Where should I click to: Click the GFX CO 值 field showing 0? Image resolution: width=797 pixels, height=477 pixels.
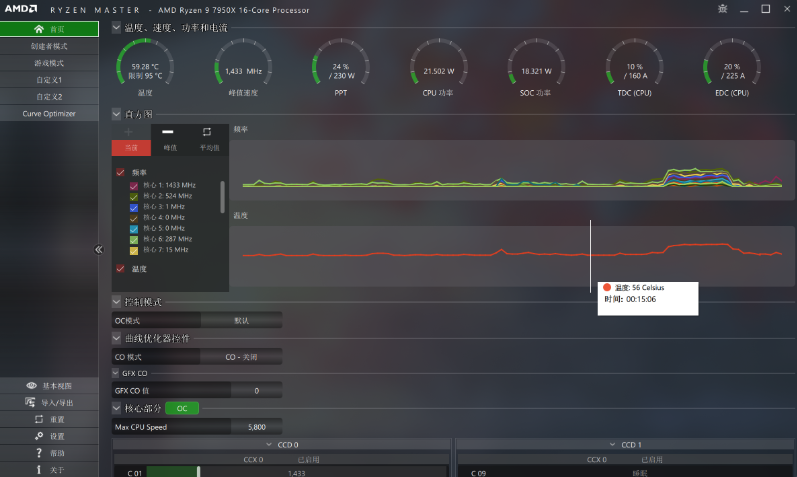click(x=257, y=391)
